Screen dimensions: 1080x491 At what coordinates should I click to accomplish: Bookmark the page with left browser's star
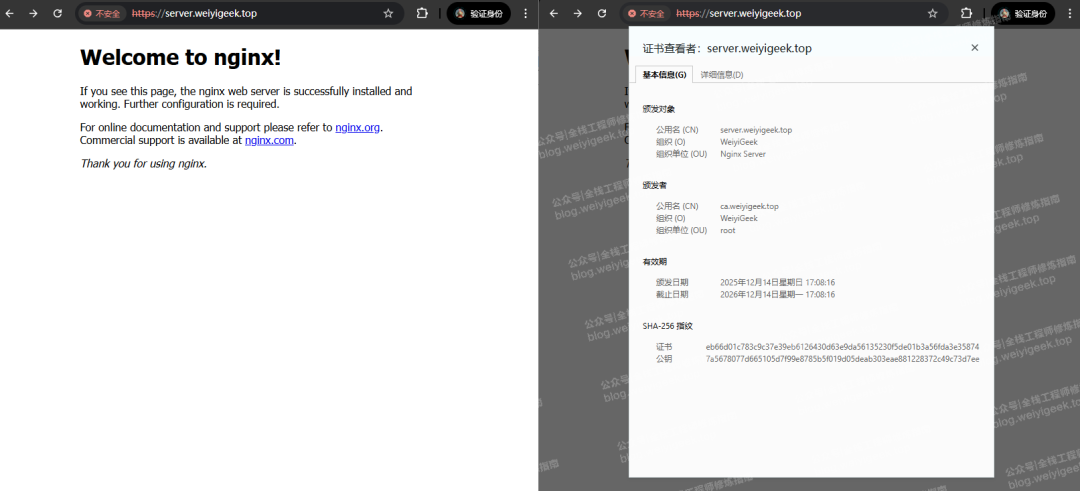(x=388, y=13)
